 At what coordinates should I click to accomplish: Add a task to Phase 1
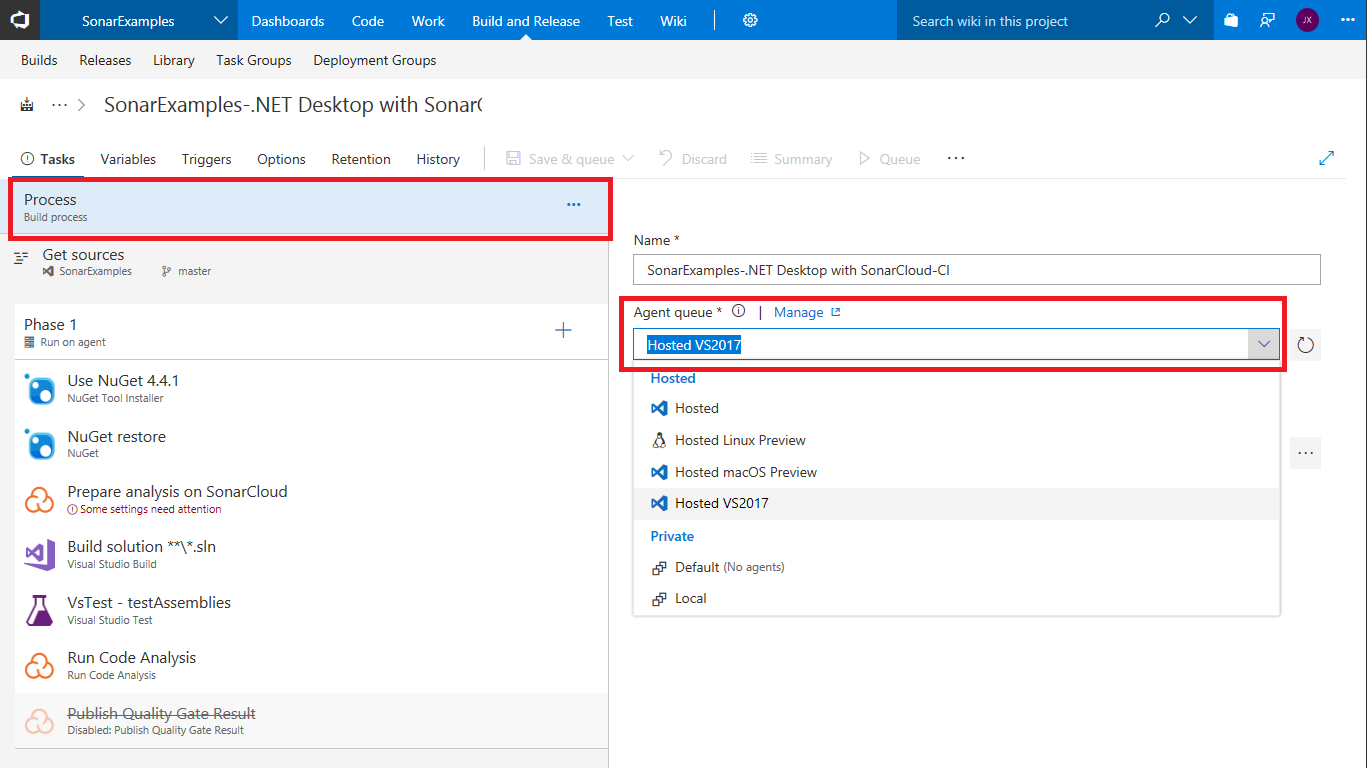(563, 330)
